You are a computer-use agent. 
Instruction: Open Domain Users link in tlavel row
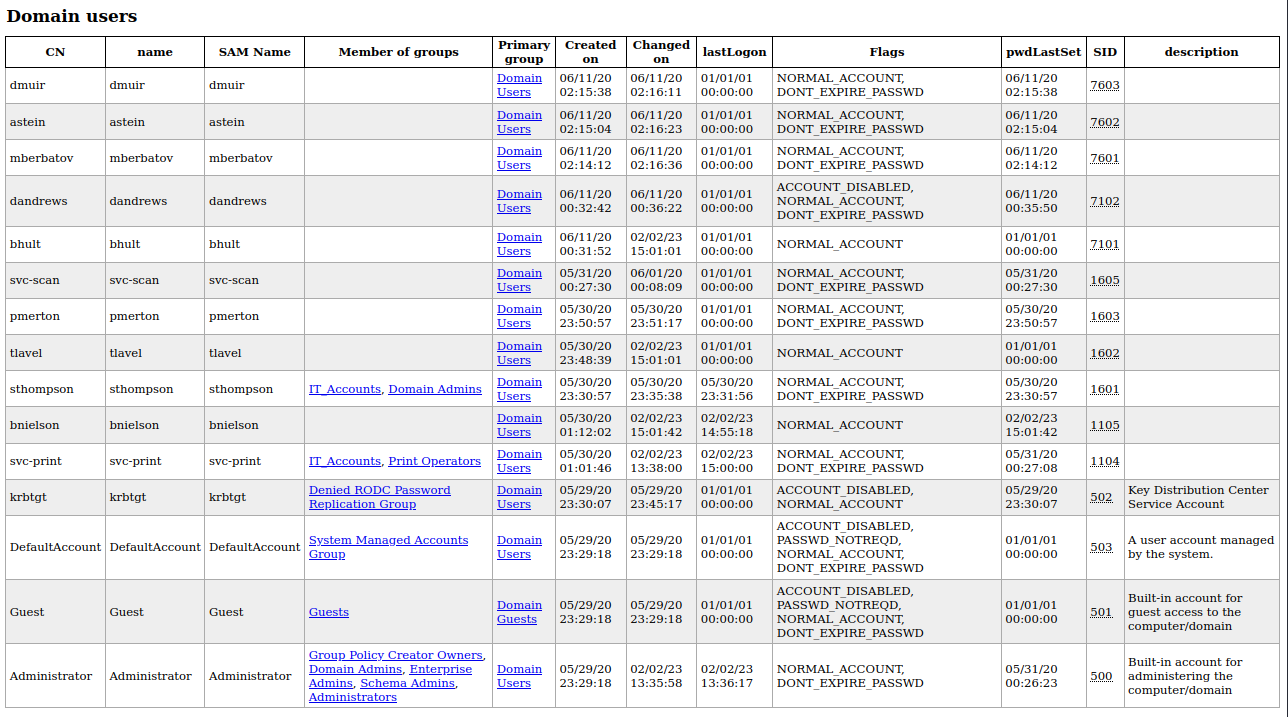[519, 353]
